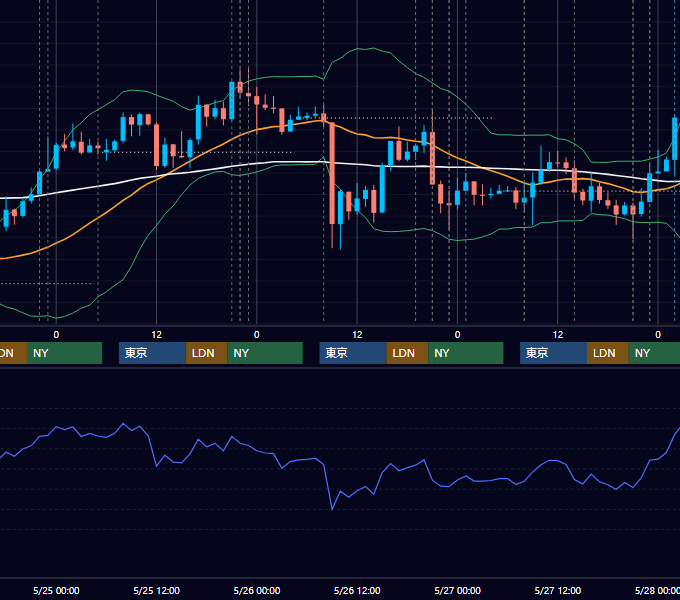Click the 5/27 00:00 date label

458,590
